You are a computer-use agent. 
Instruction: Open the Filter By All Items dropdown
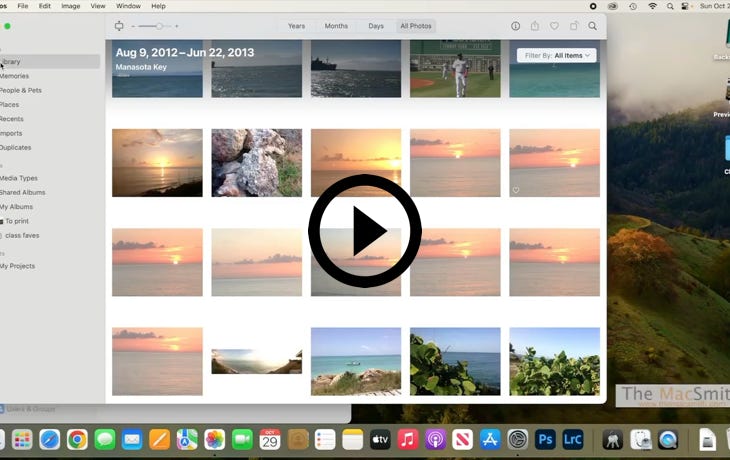point(557,55)
